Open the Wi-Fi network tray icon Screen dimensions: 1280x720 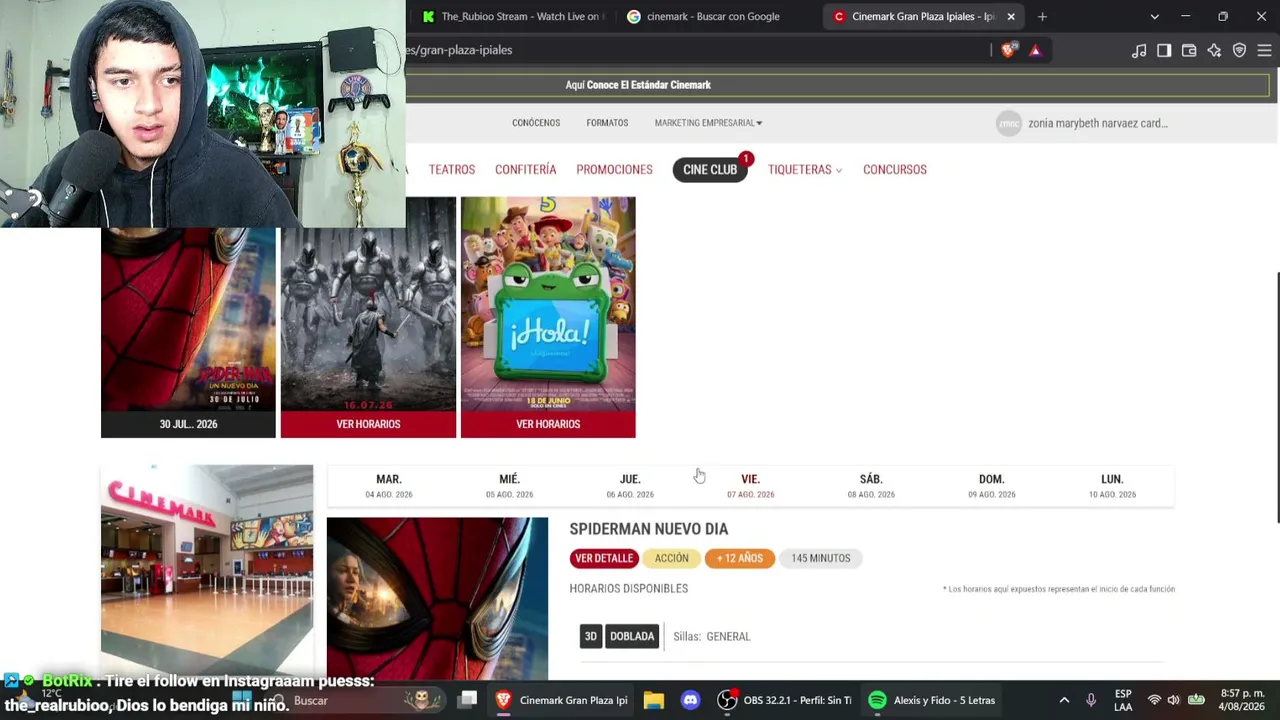coord(1154,700)
